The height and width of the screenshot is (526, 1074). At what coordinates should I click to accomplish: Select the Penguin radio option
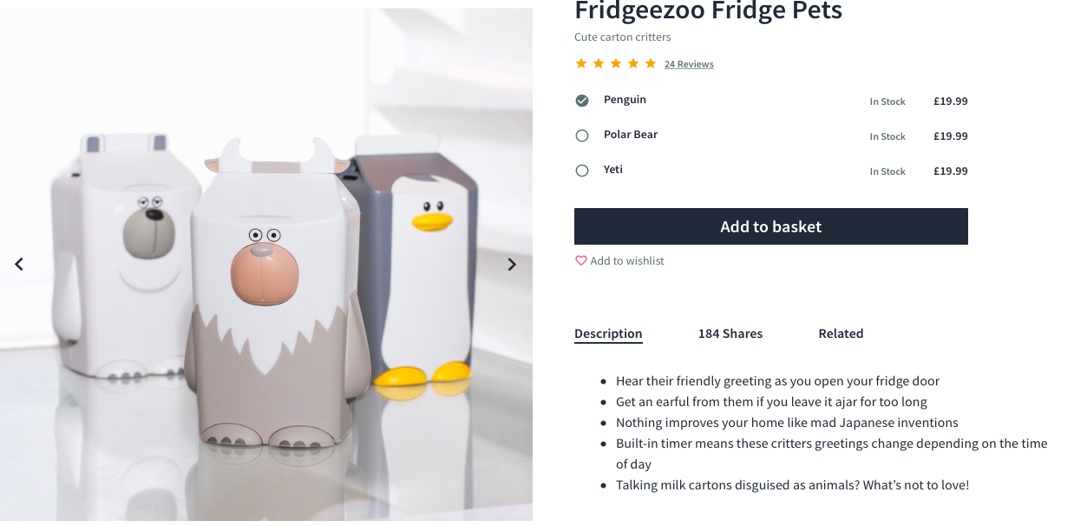pos(582,101)
